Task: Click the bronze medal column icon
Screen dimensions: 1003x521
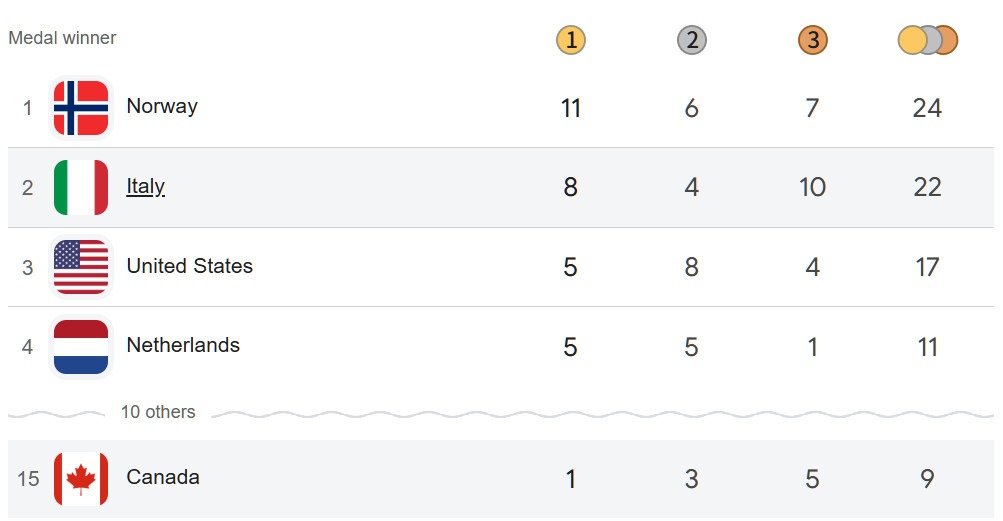Action: click(812, 40)
